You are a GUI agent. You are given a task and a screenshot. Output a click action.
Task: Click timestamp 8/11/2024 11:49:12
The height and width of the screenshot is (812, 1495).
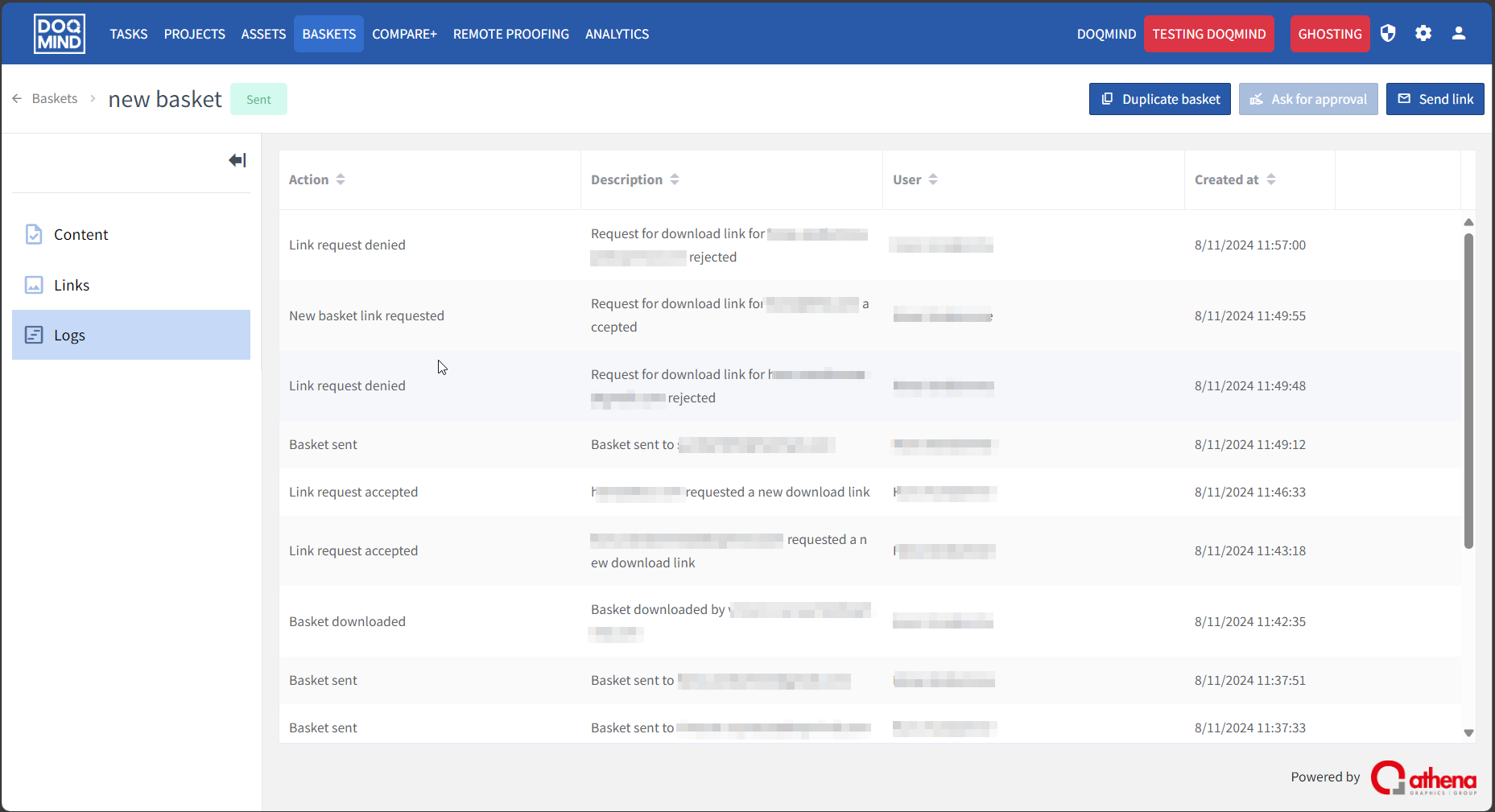pyautogui.click(x=1250, y=444)
